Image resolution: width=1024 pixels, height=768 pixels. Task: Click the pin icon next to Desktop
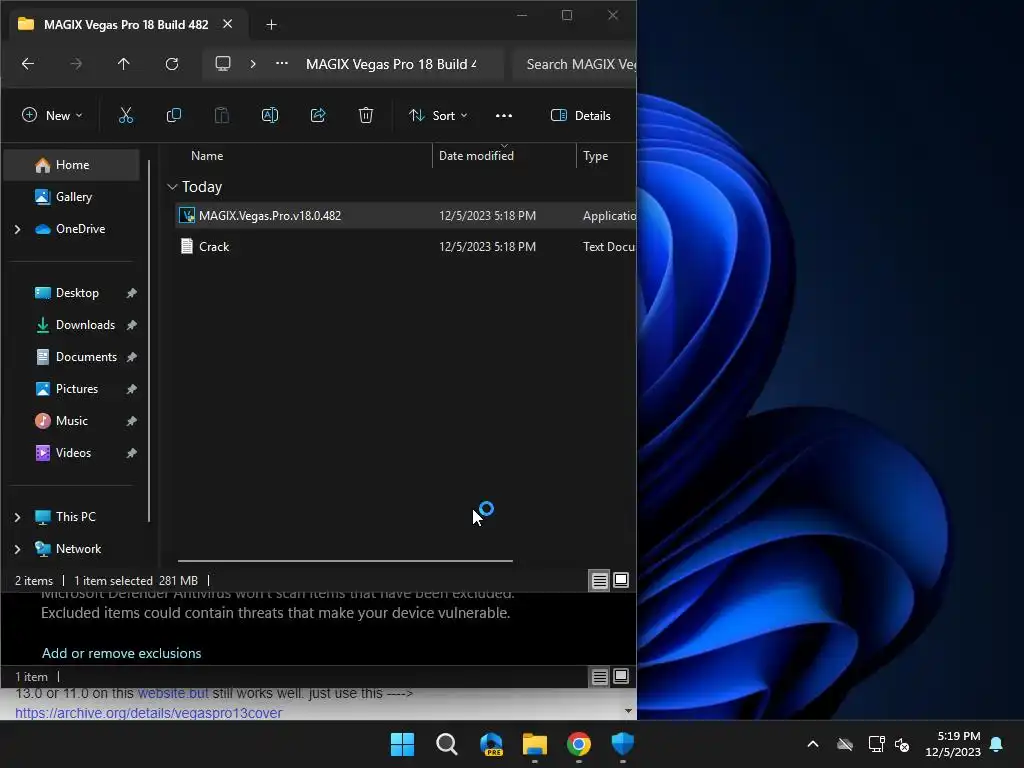pos(131,293)
